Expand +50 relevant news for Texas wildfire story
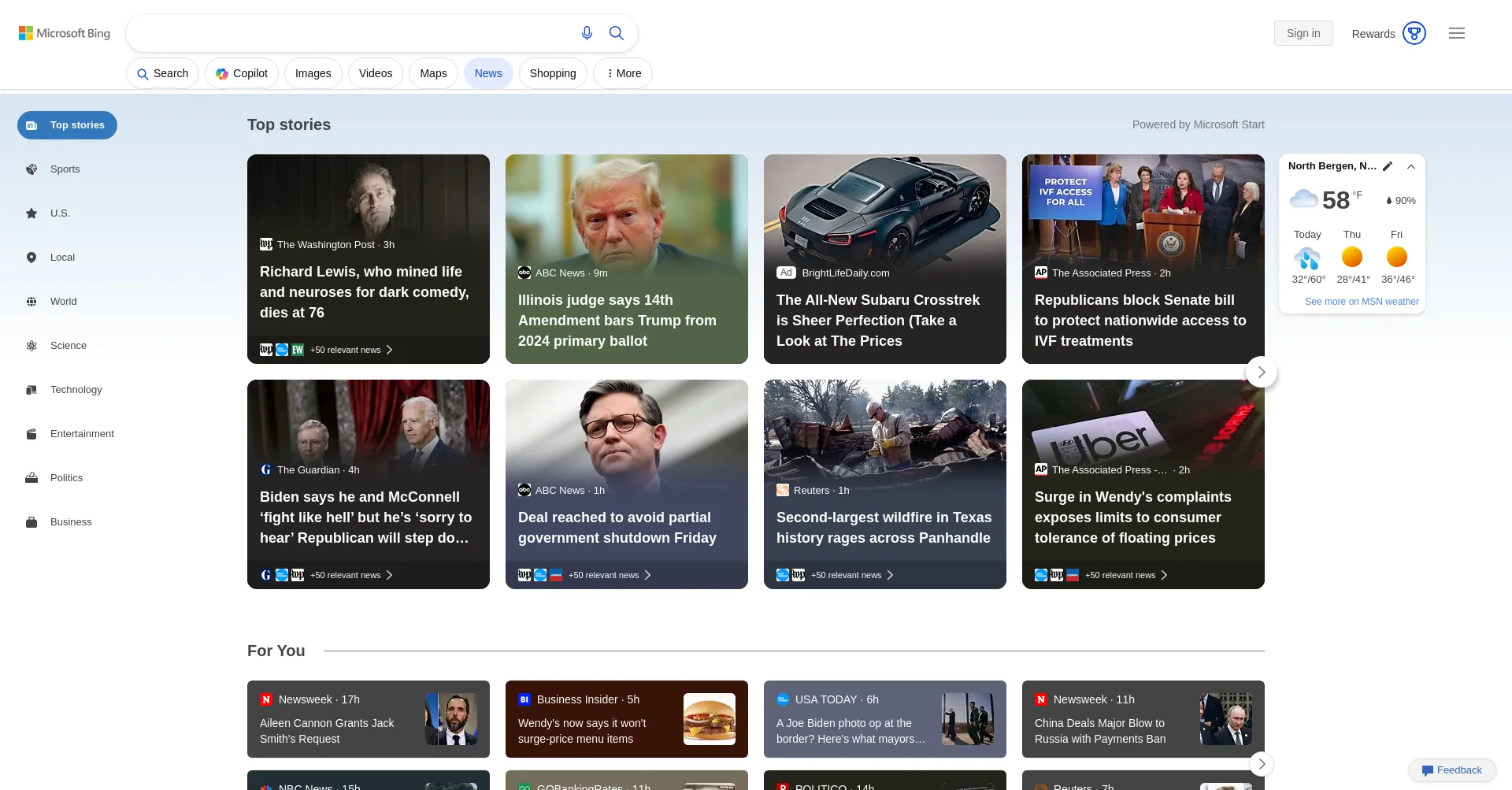The width and height of the screenshot is (1512, 790). coord(852,575)
